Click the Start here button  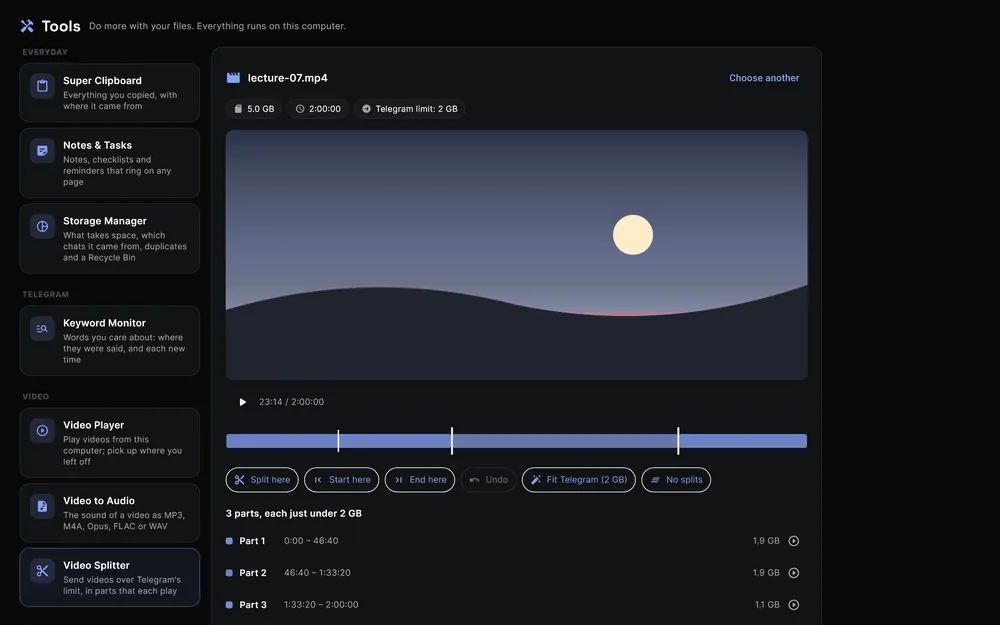(x=342, y=480)
